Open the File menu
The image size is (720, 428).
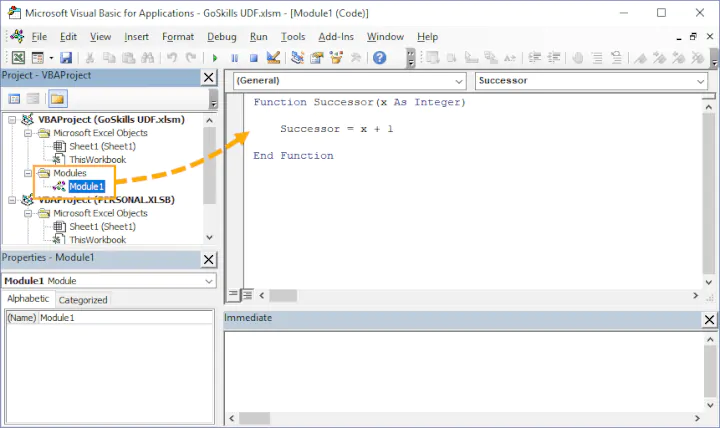tap(39, 37)
